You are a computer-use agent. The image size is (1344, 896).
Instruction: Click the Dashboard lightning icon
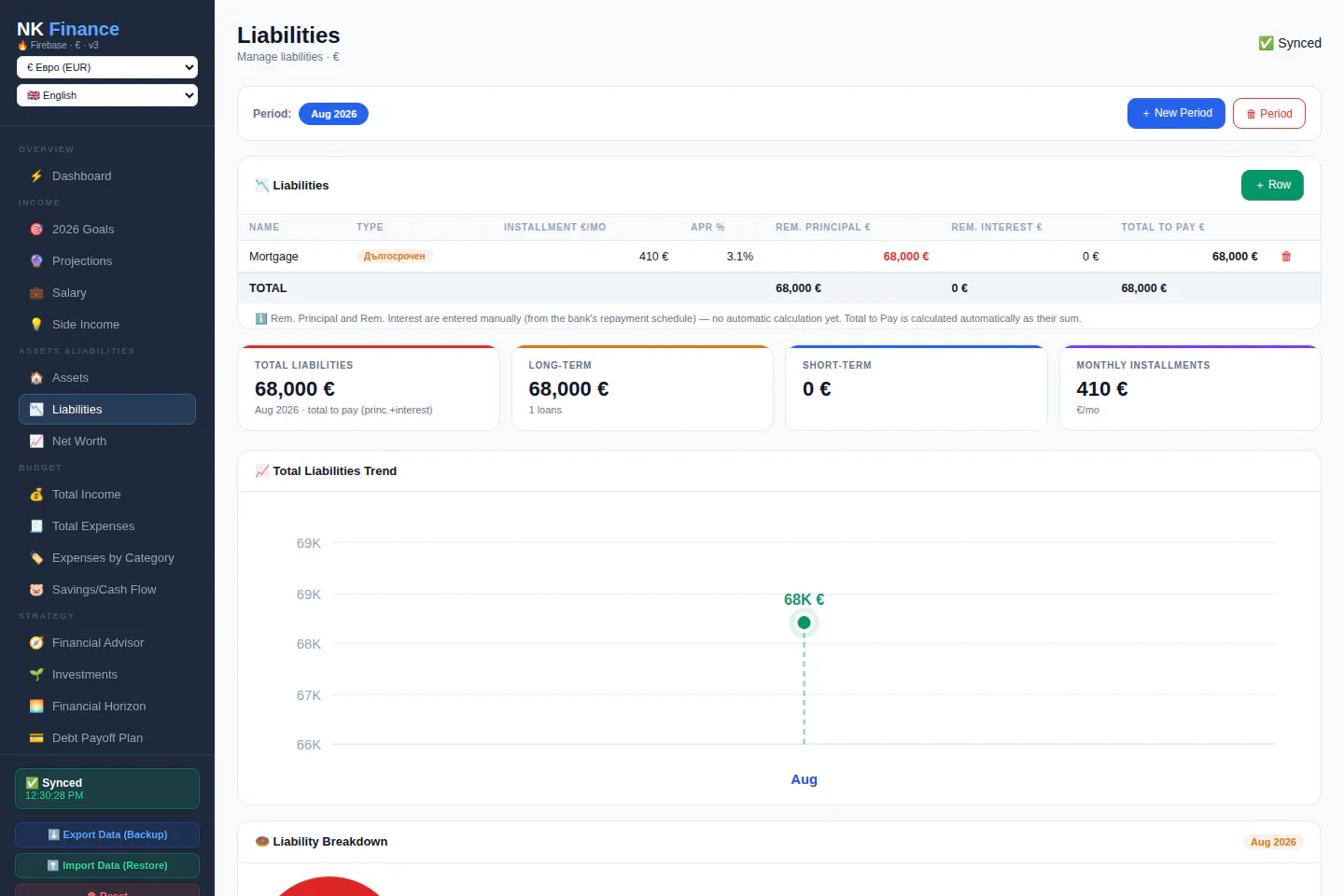[36, 176]
